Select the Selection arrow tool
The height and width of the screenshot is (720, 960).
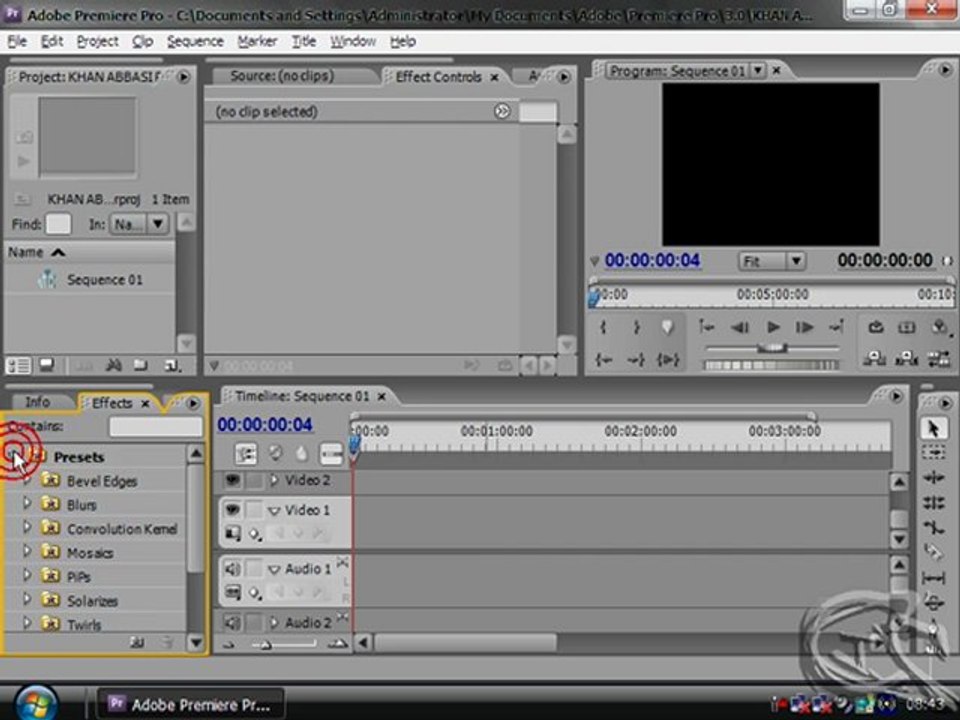point(933,429)
